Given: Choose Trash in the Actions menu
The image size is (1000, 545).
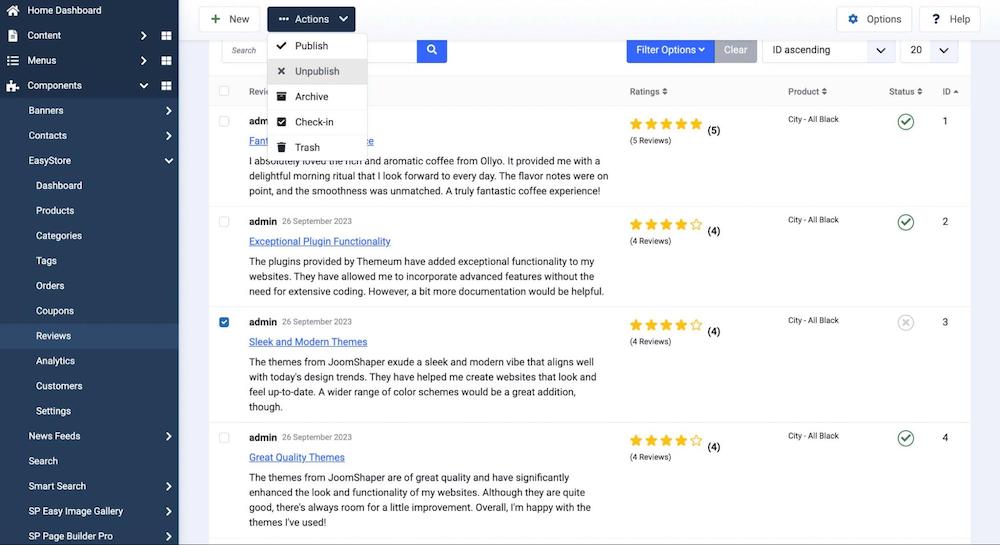Looking at the screenshot, I should pos(307,147).
